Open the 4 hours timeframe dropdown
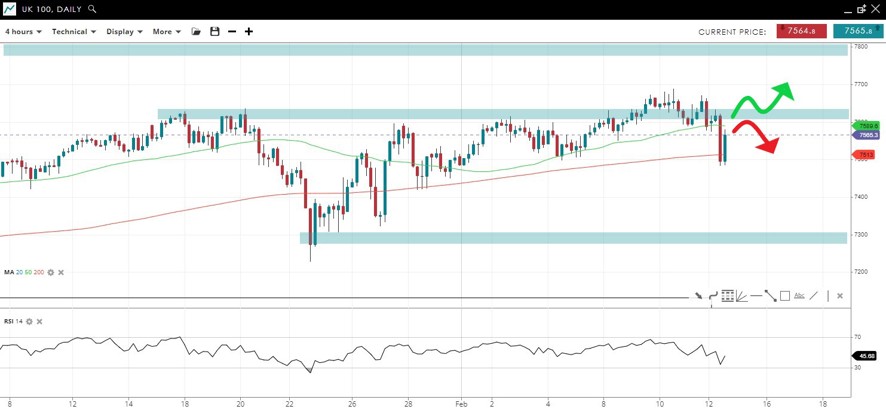The width and height of the screenshot is (886, 411). click(x=23, y=32)
